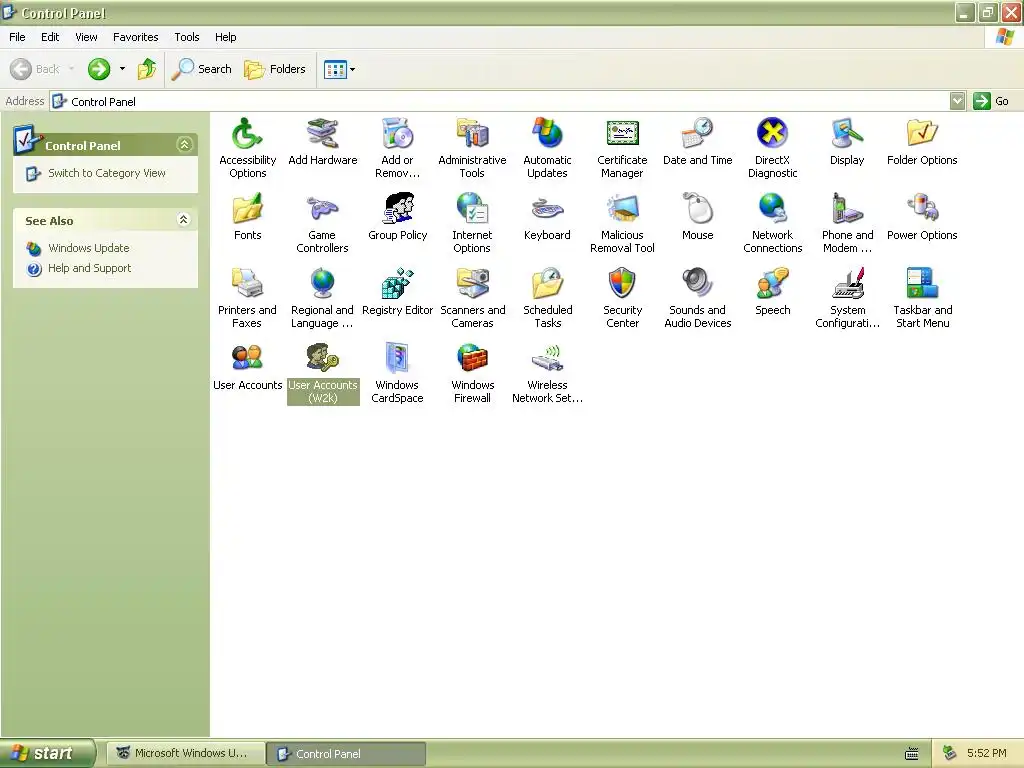
Task: Select Registry Editor icon
Action: pos(397,284)
